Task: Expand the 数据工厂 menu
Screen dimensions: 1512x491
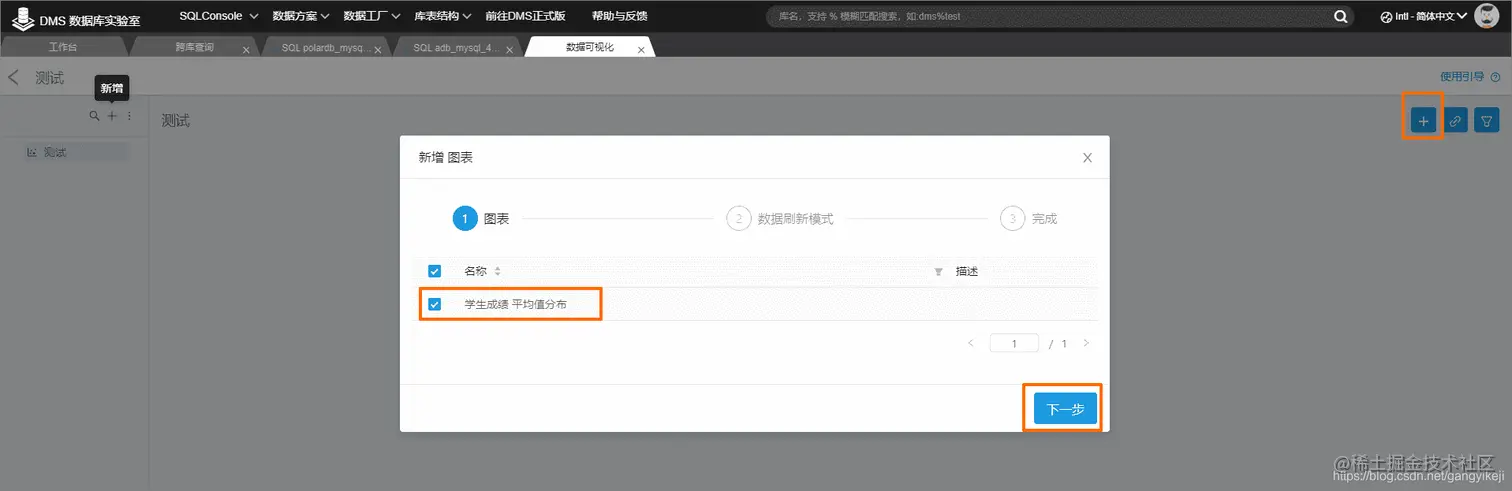Action: [372, 16]
